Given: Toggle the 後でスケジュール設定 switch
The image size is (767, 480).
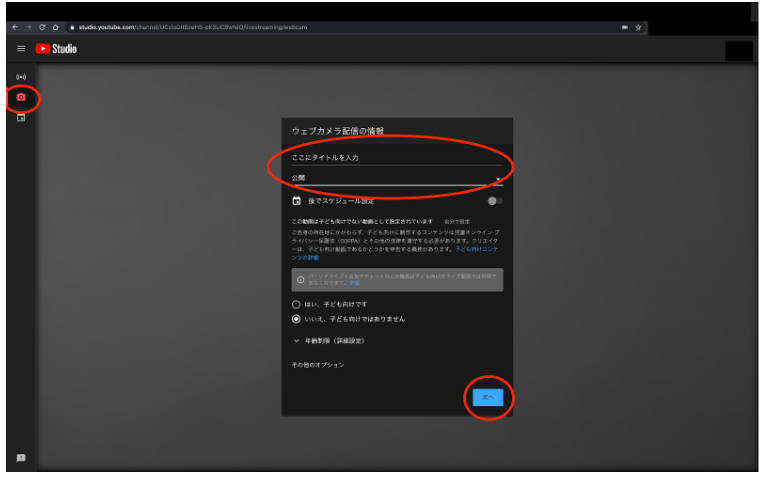Looking at the screenshot, I should [495, 201].
